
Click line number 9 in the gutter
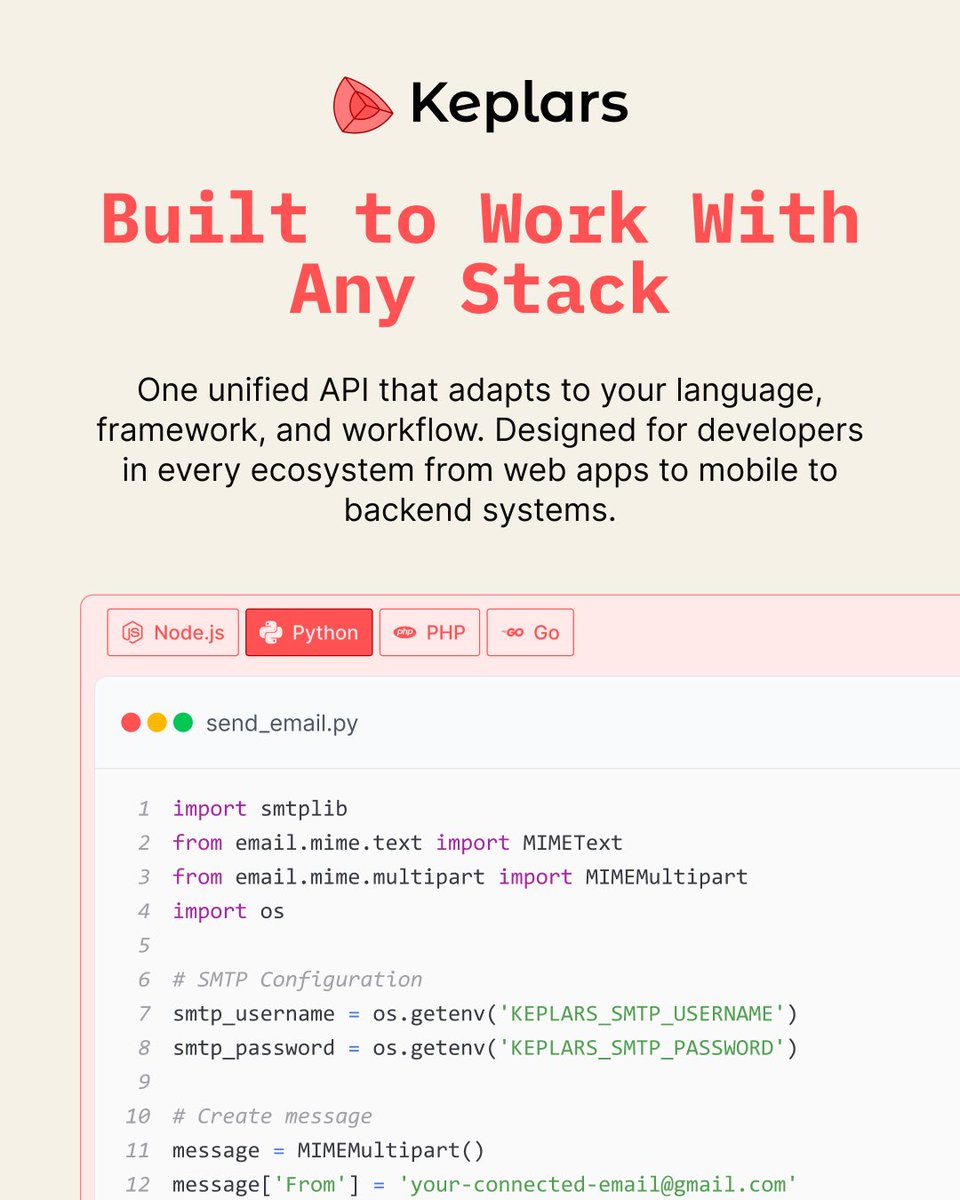point(144,1082)
